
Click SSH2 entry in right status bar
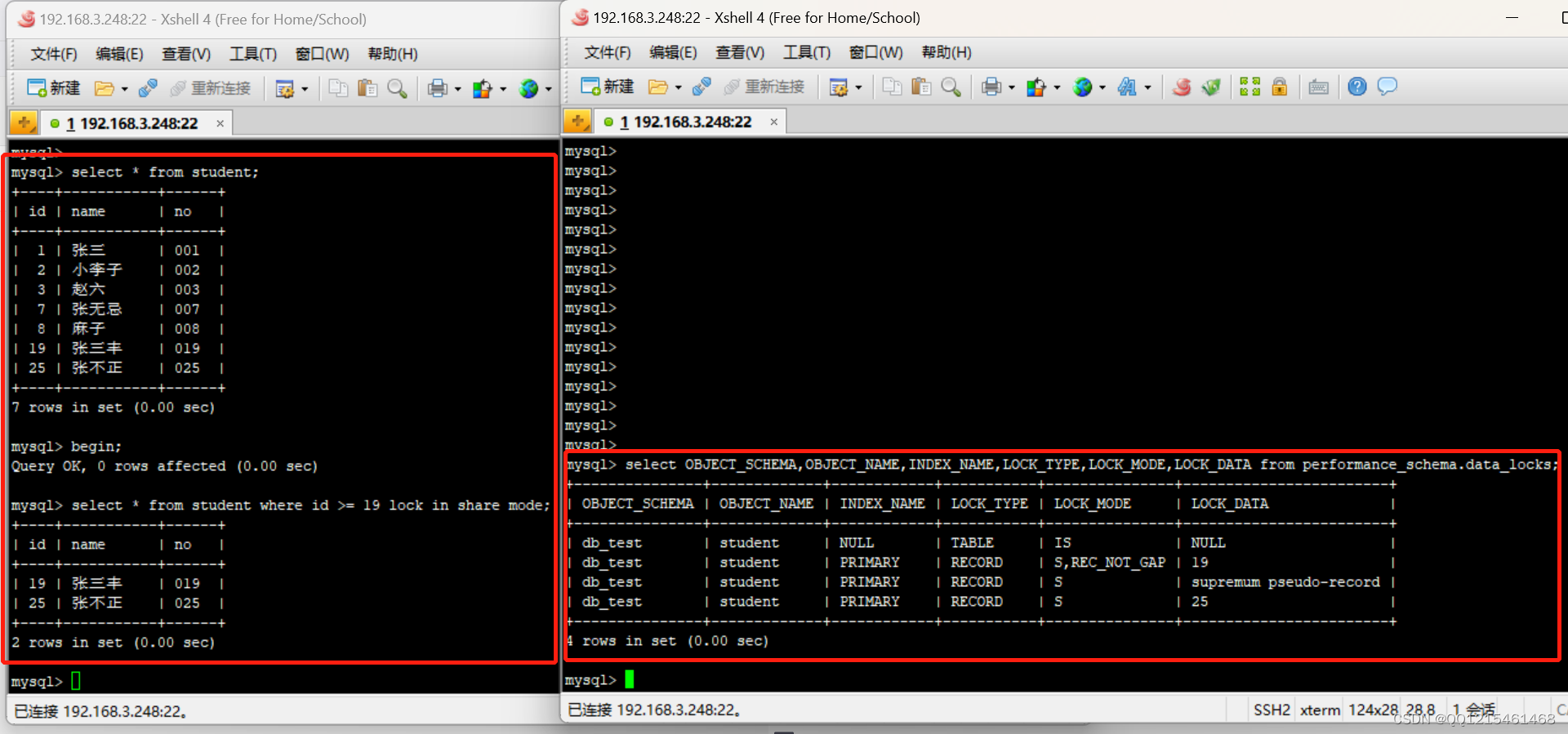coord(1272,710)
